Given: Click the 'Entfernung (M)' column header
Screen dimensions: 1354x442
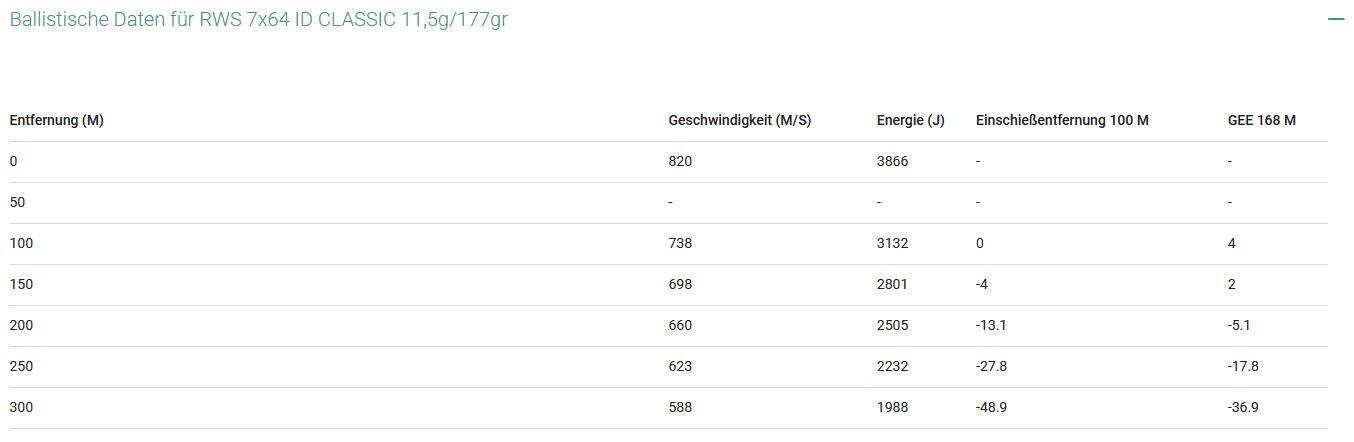Looking at the screenshot, I should [57, 120].
